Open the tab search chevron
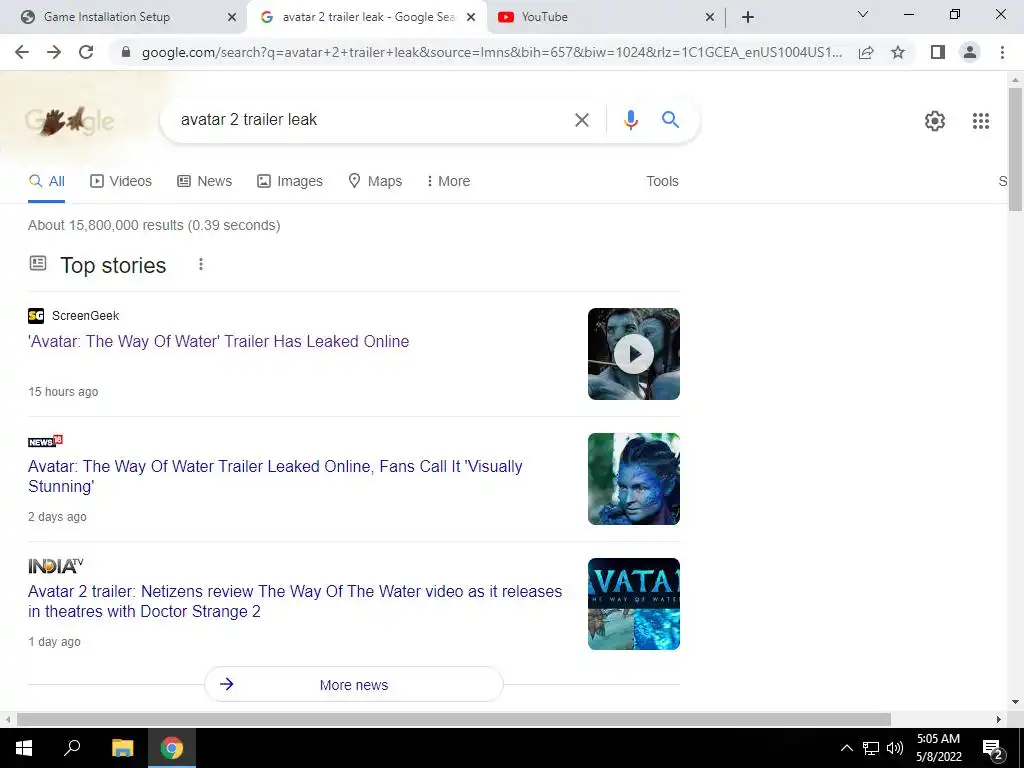 point(863,14)
